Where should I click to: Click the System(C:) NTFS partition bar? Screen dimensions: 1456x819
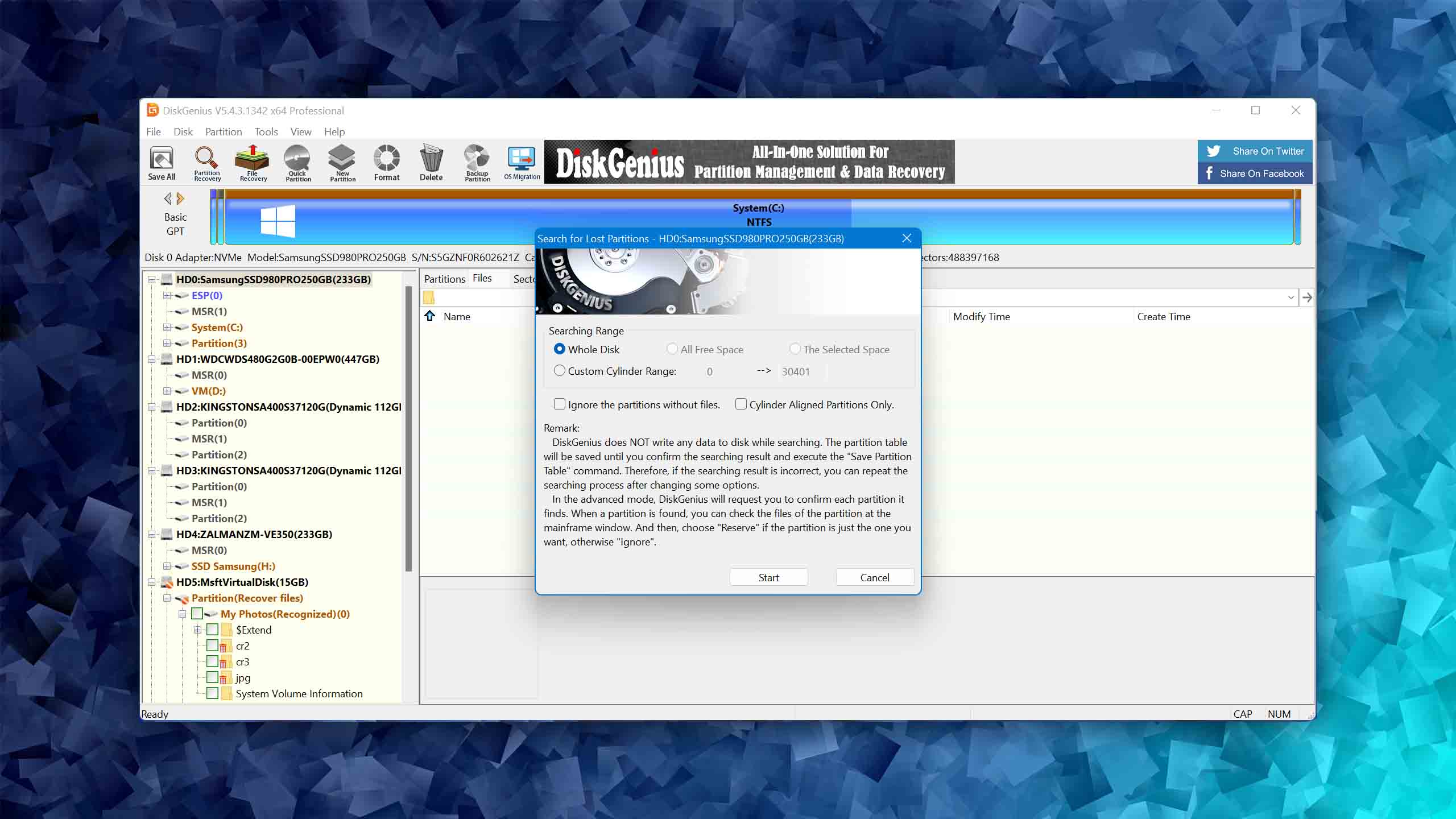click(x=759, y=217)
